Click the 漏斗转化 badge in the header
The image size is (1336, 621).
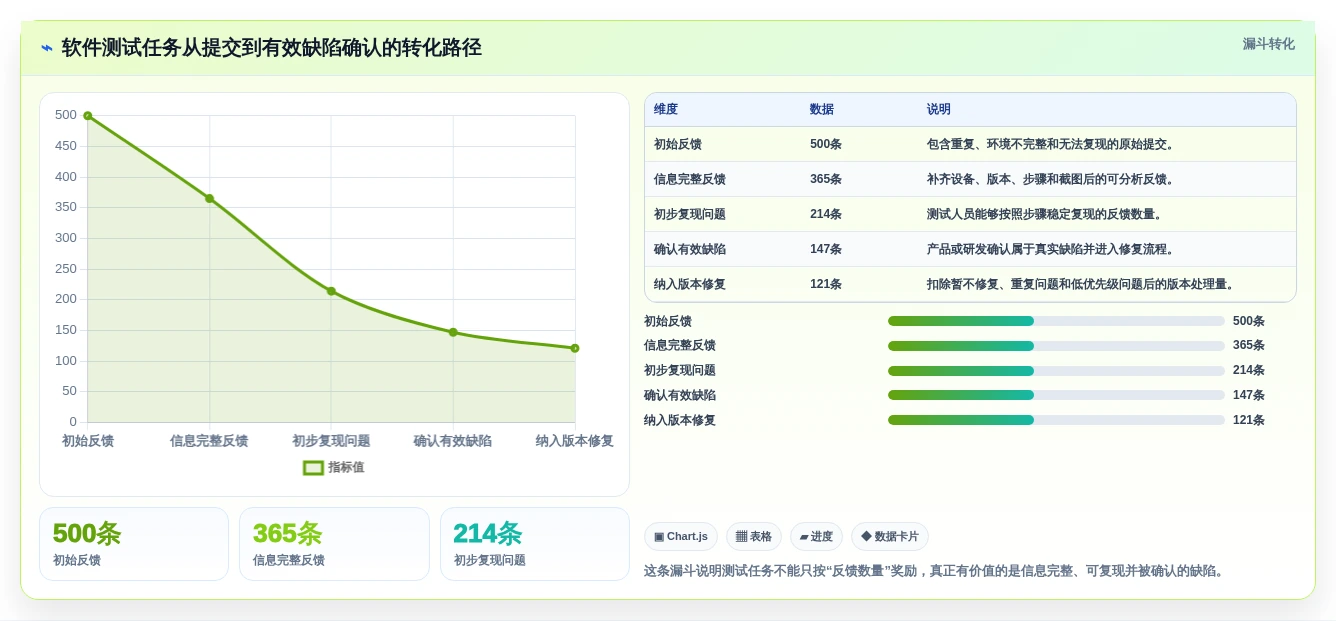[x=1268, y=44]
